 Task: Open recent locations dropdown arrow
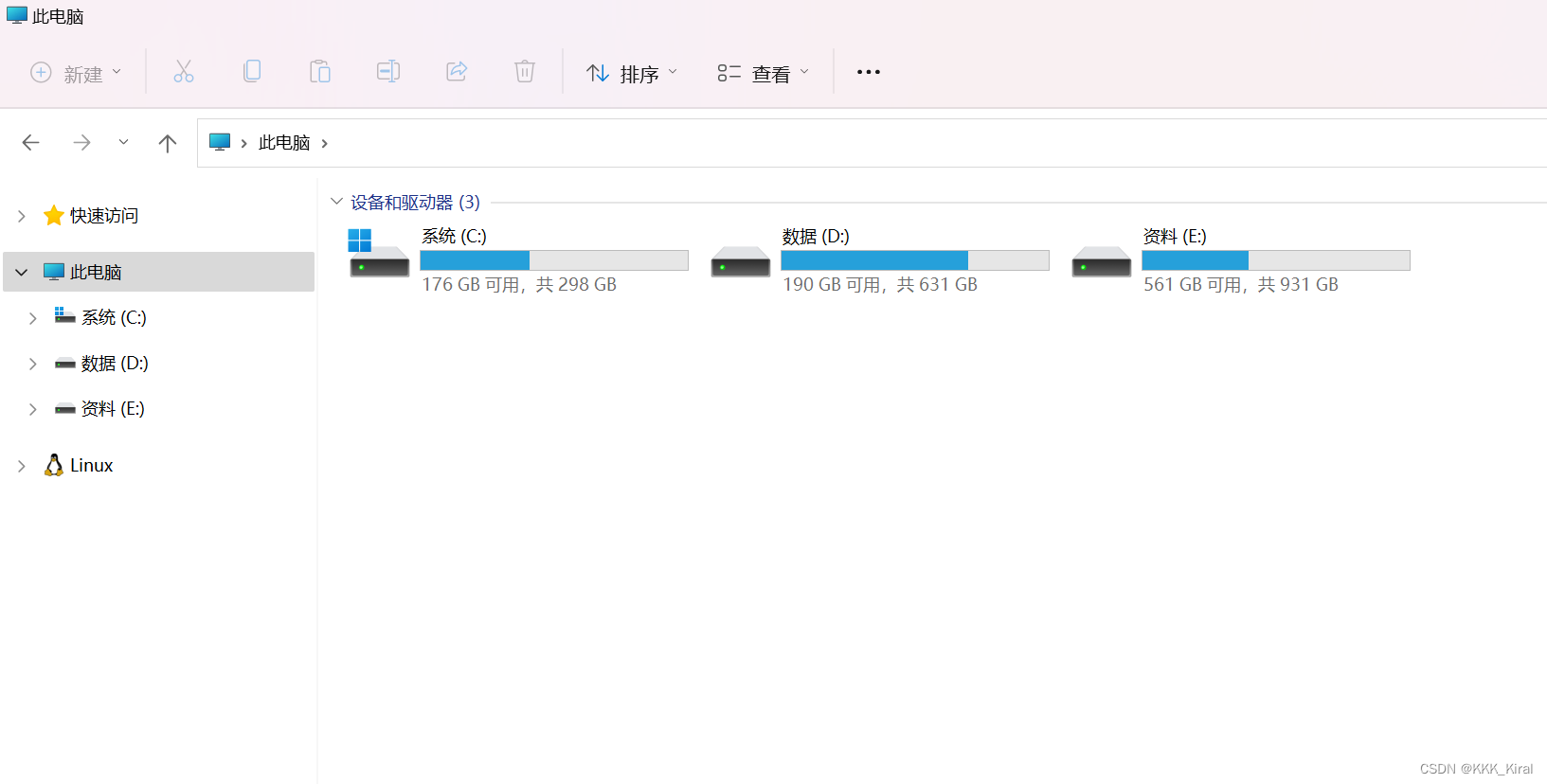click(123, 143)
